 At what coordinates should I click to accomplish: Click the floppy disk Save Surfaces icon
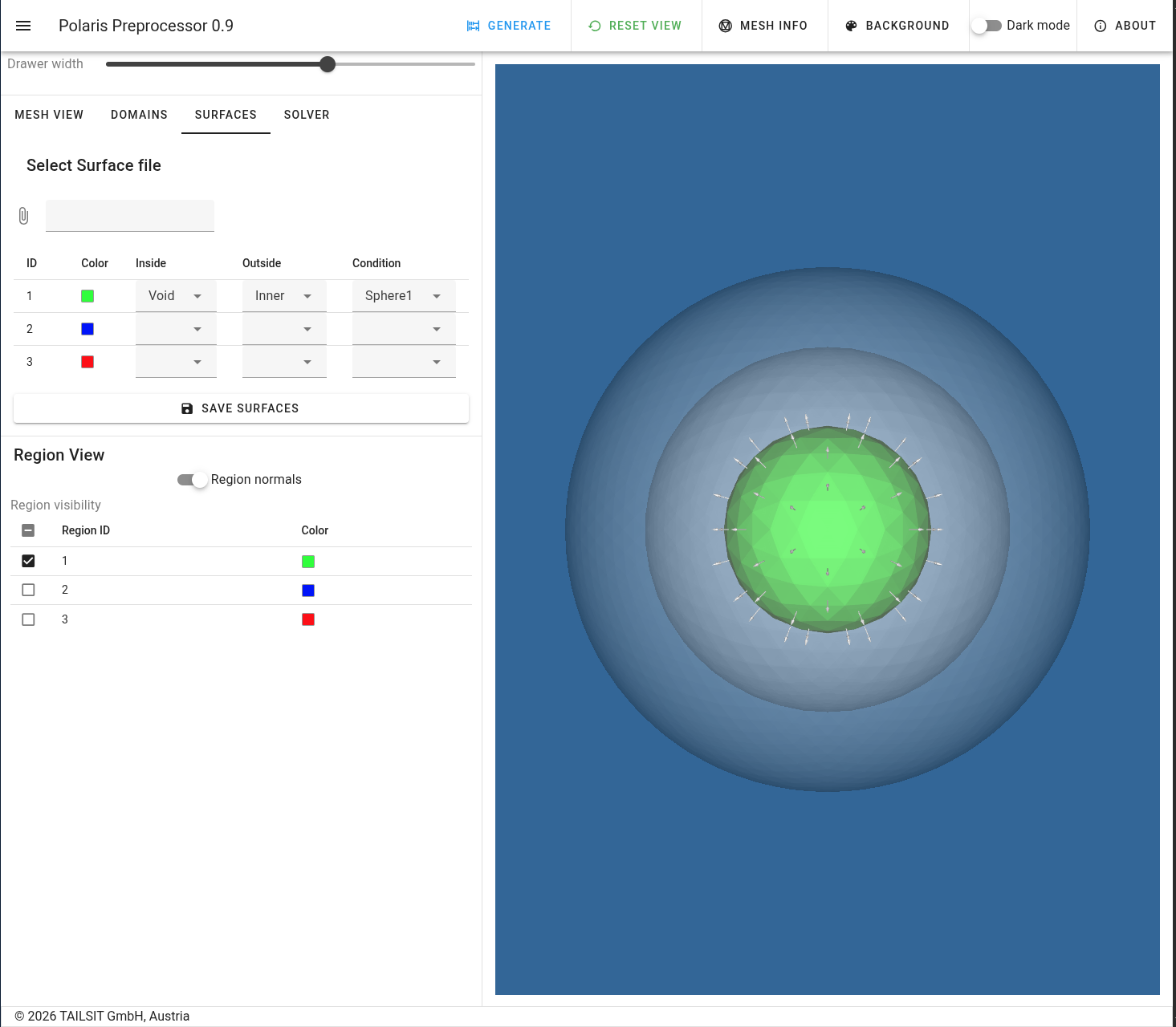(187, 408)
